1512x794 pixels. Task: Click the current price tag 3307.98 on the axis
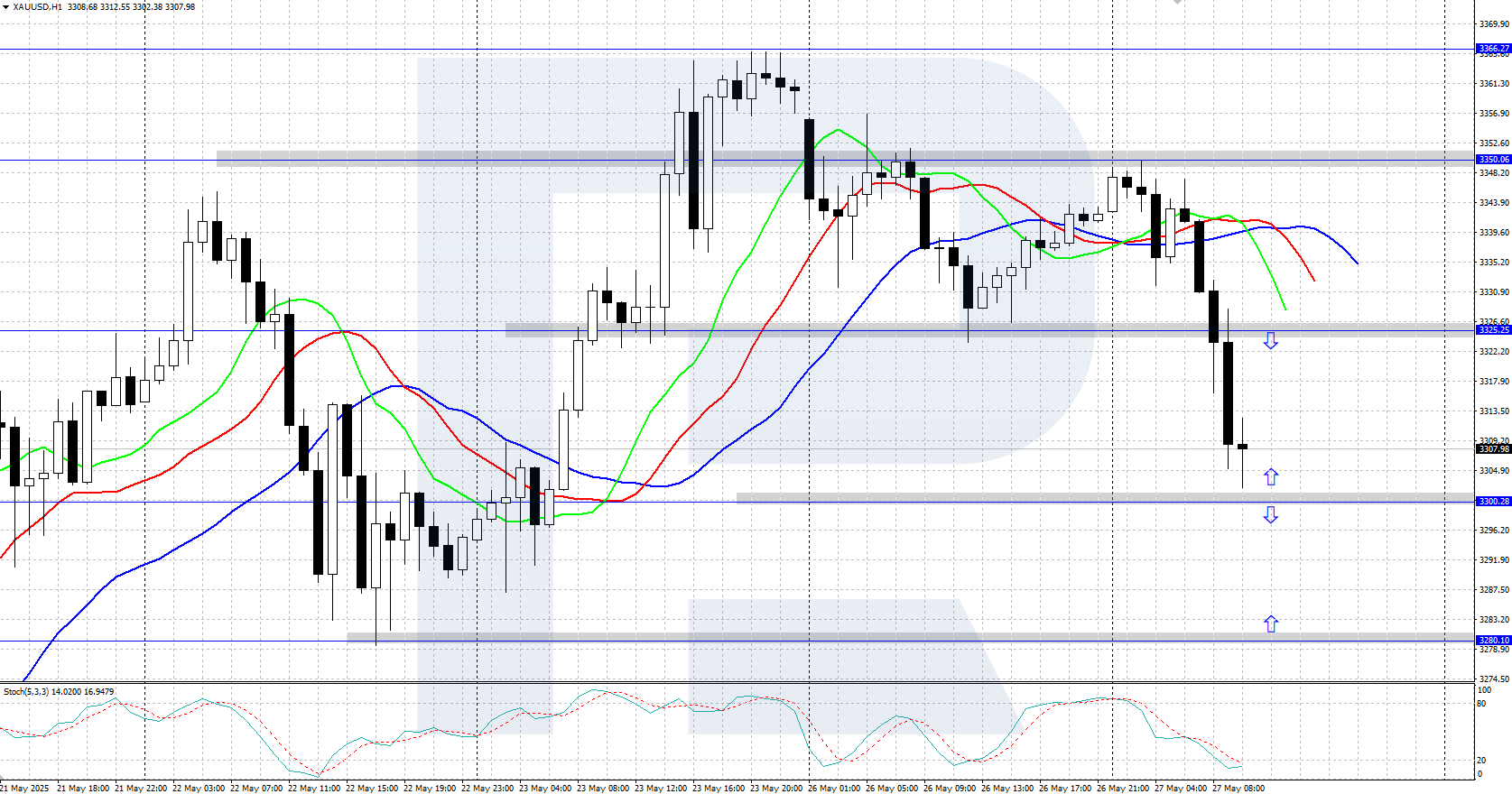[x=1493, y=449]
